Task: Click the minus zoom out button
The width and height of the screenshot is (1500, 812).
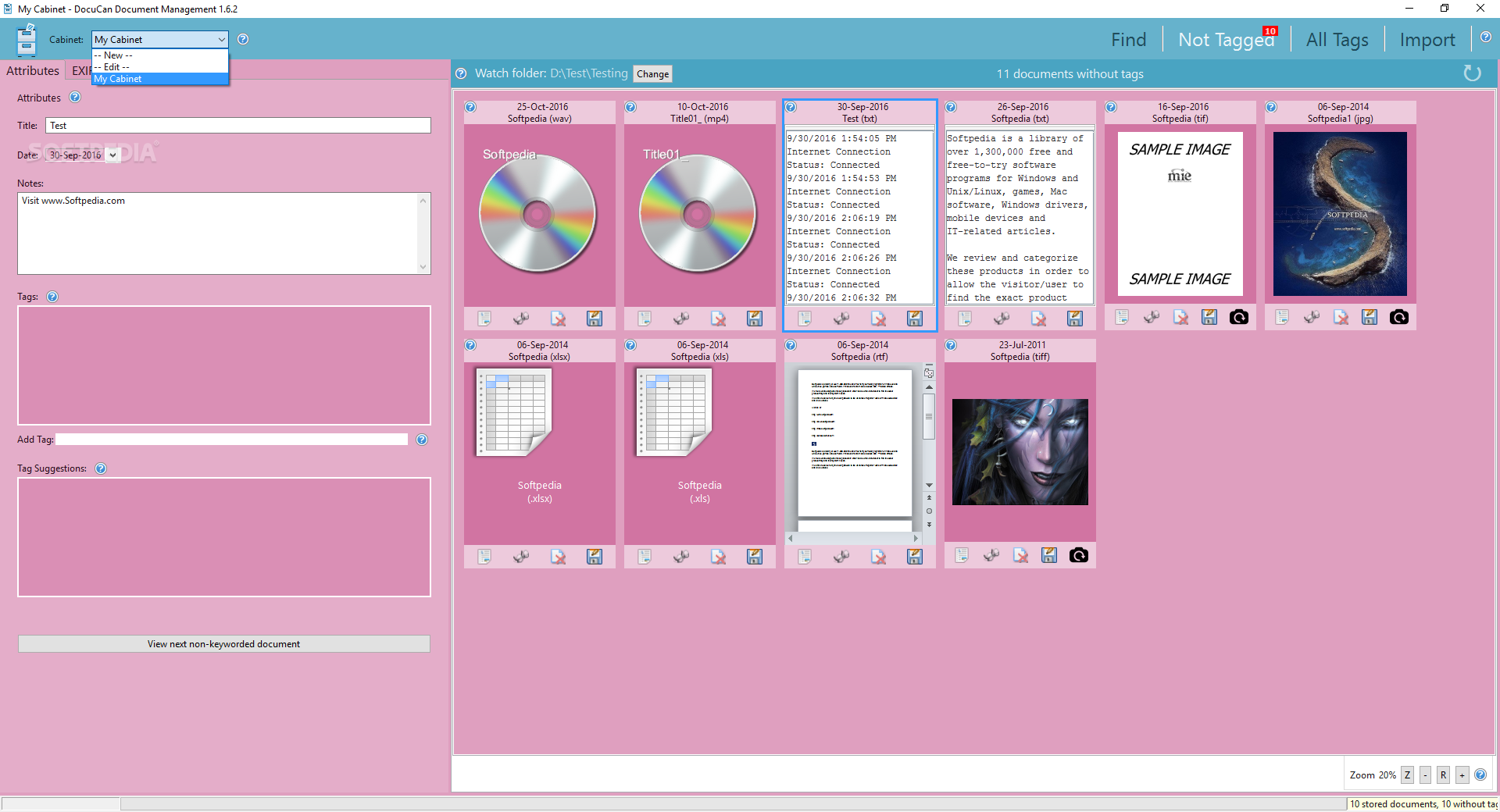Action: 1425,775
